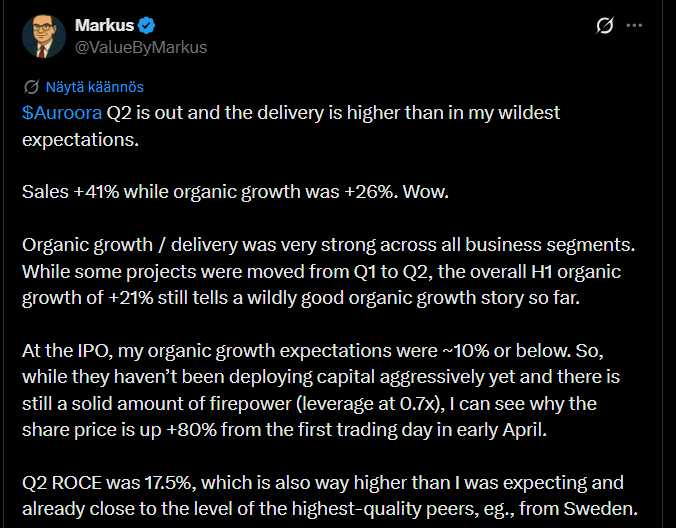Image resolution: width=676 pixels, height=528 pixels.
Task: Open the @ValueByMarkus handle
Action: tap(141, 47)
